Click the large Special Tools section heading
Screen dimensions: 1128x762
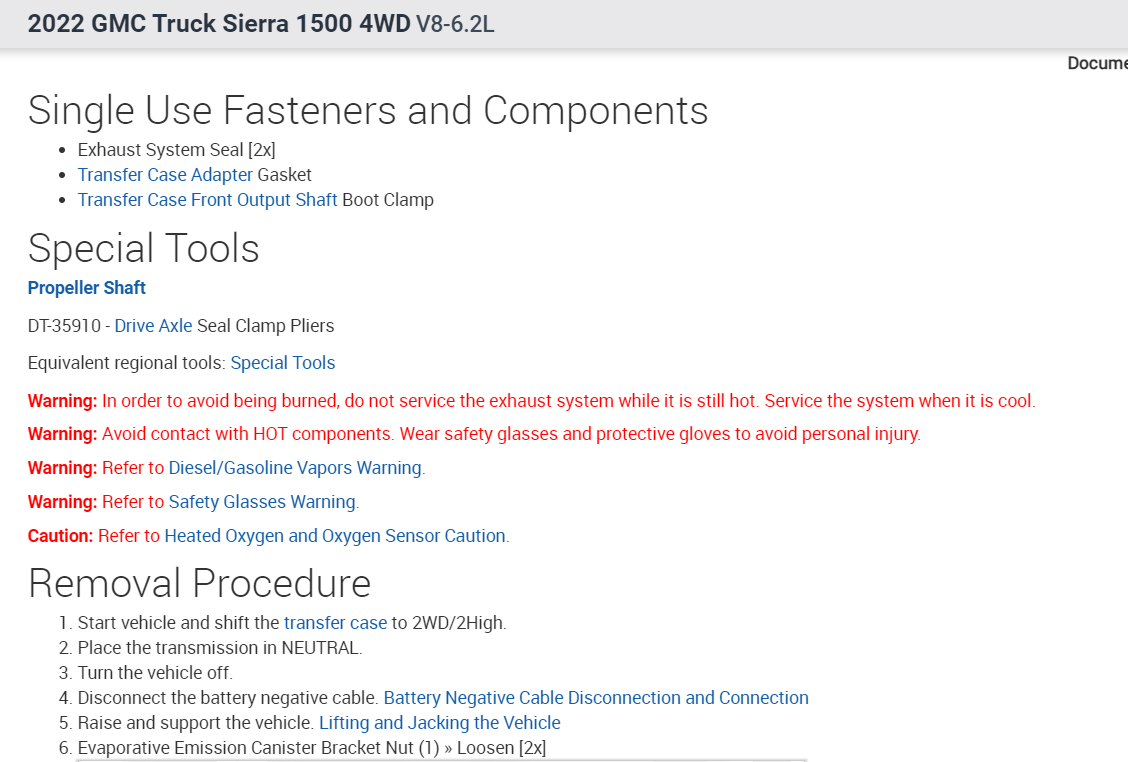coord(144,248)
